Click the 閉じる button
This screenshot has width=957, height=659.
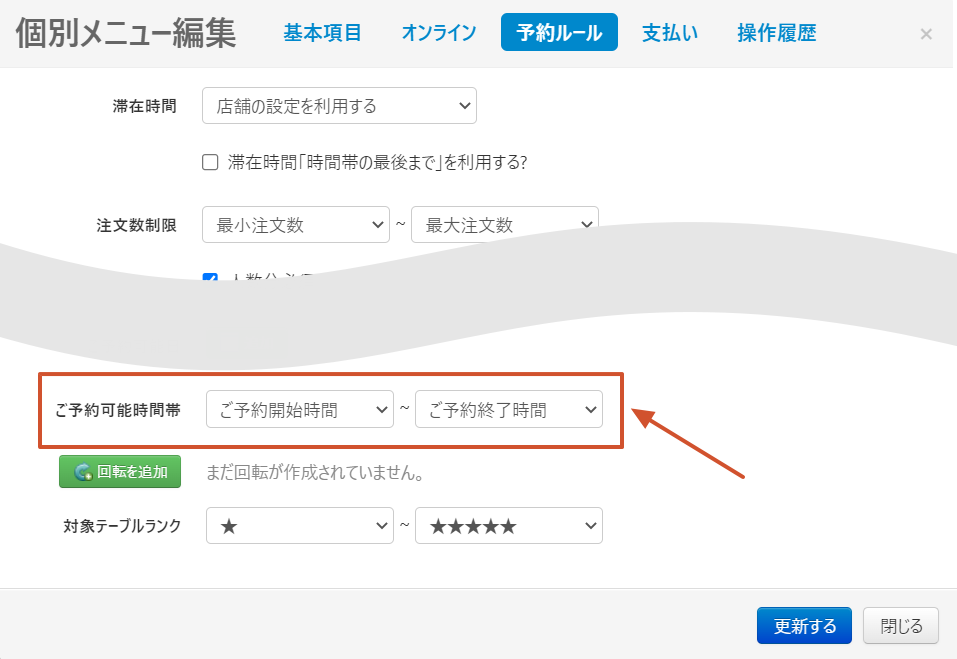click(901, 625)
